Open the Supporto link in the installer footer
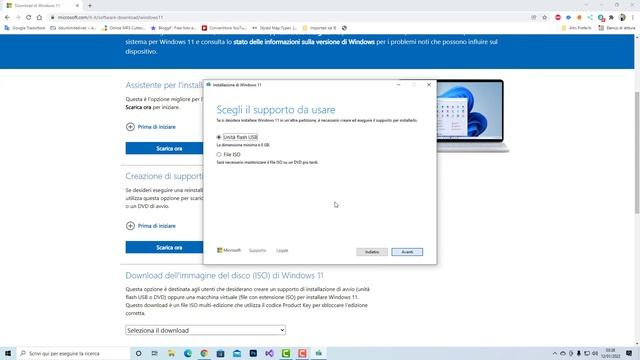640x360 pixels. tap(257, 250)
